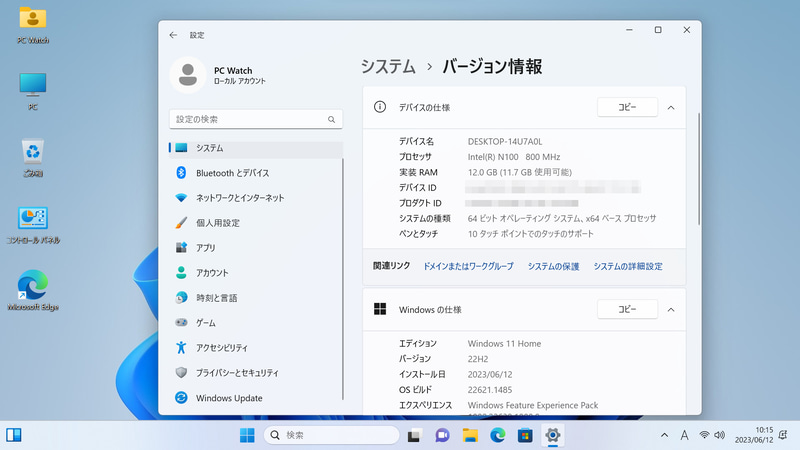Open Bluetooth とデバイス settings
This screenshot has width=800, height=450.
(256, 173)
